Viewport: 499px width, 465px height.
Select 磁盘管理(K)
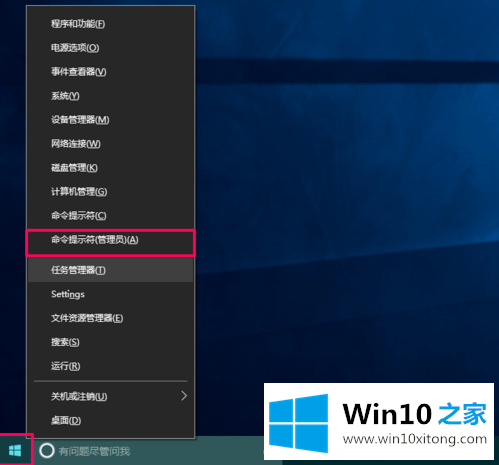(x=110, y=168)
